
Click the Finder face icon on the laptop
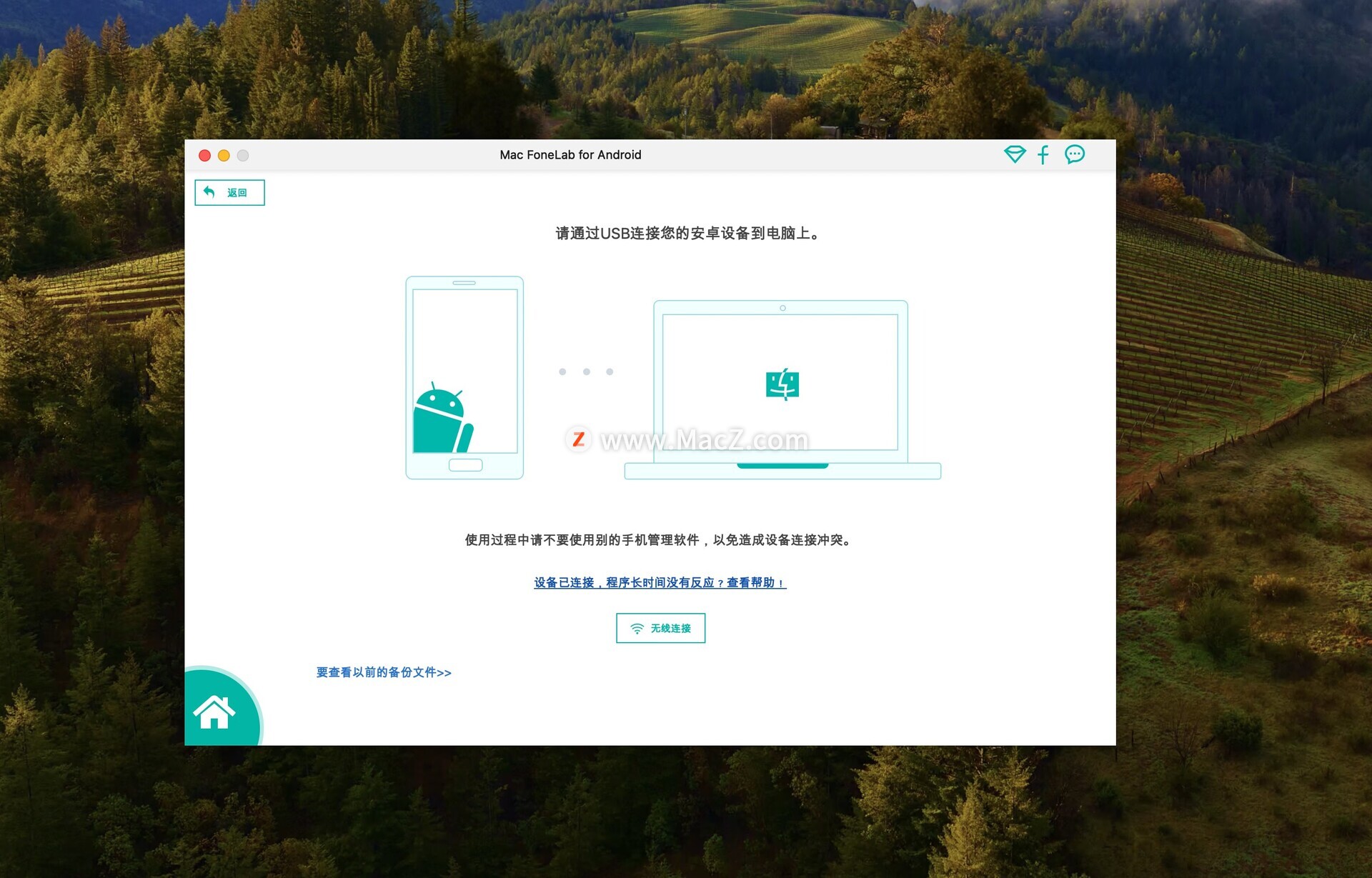782,384
